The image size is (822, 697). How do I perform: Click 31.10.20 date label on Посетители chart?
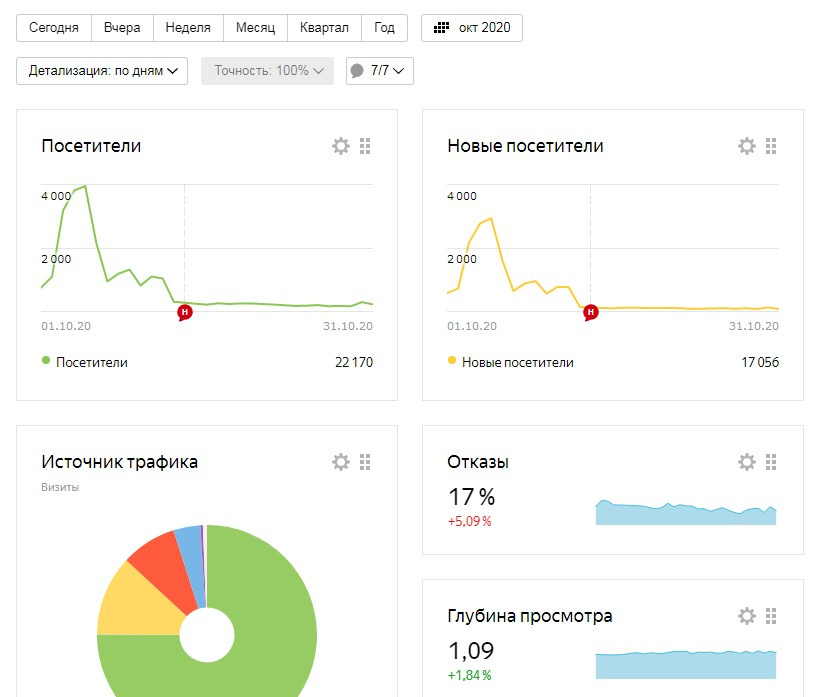point(348,326)
